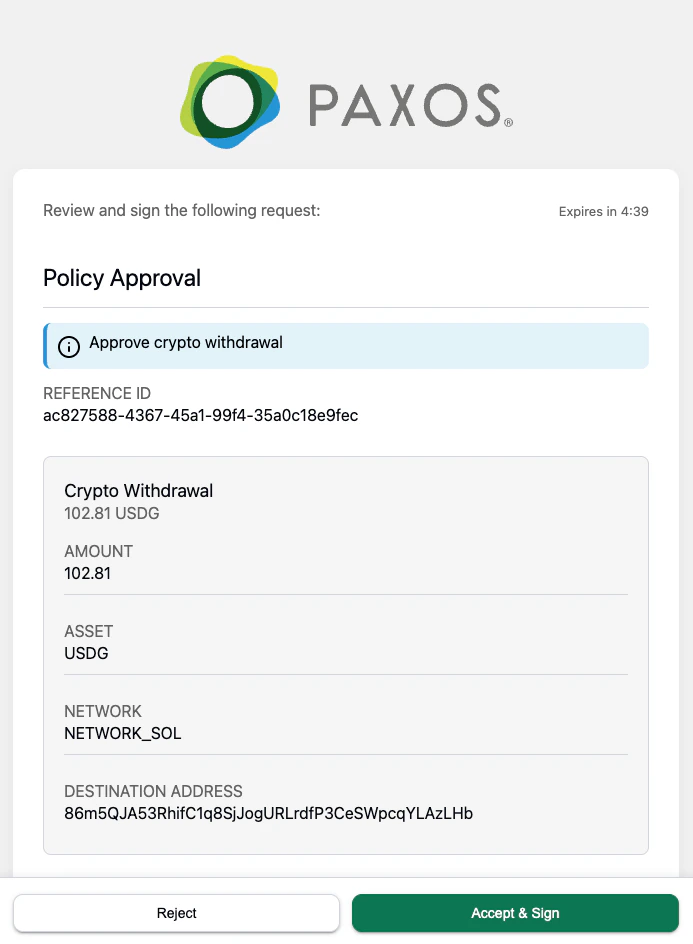Screen dimensions: 693x944
Task: Click the info icon beside Approve crypto withdrawal
Action: click(x=69, y=346)
